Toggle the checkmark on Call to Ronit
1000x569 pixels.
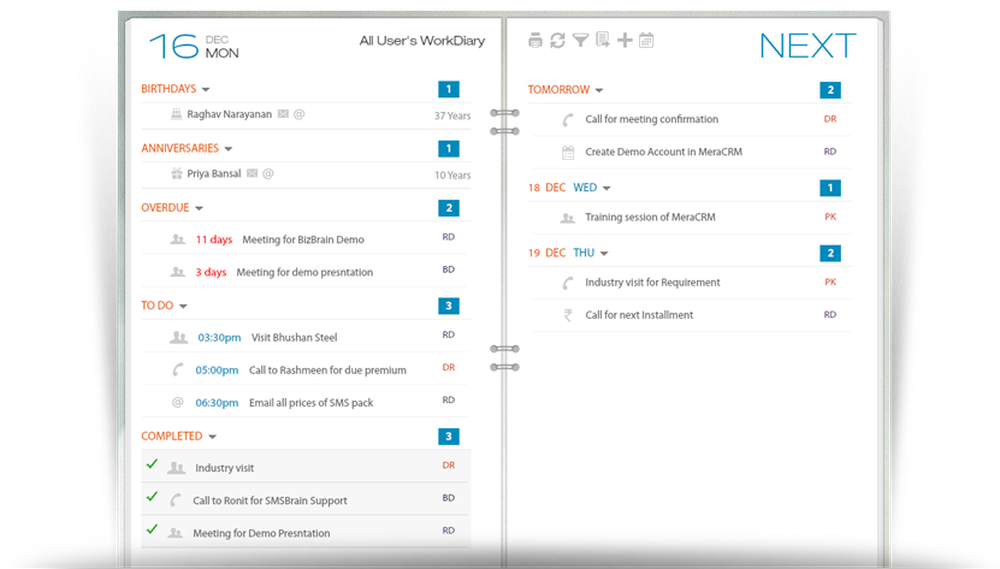[152, 496]
